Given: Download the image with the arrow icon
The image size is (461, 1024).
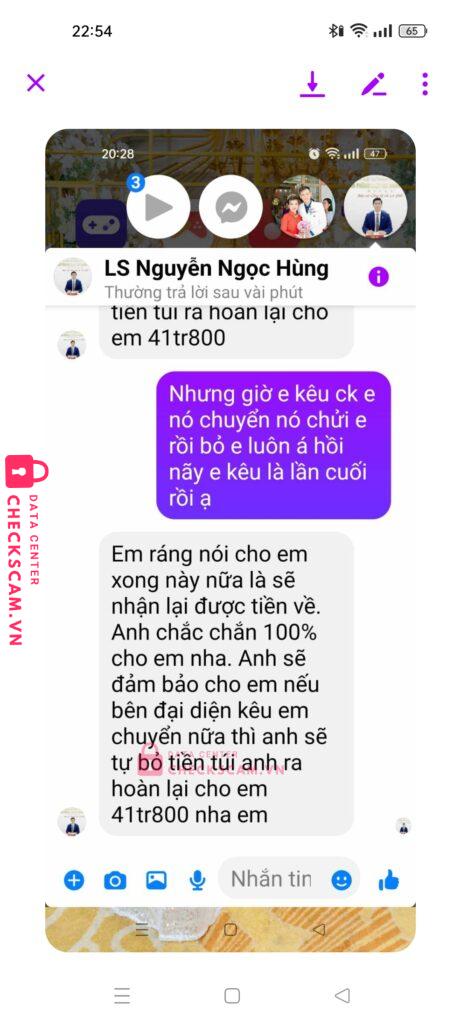Looking at the screenshot, I should tap(312, 84).
